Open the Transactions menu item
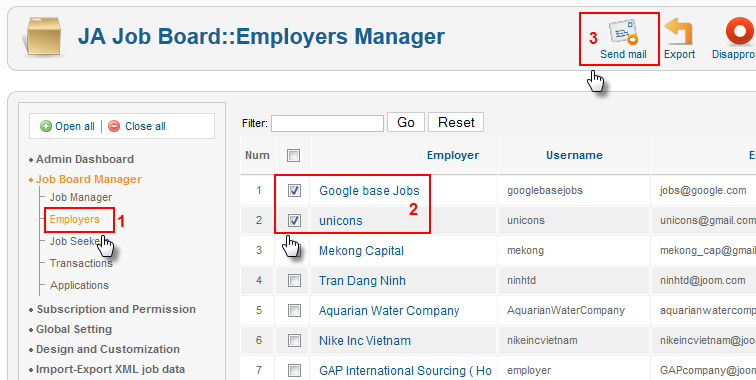This screenshot has width=756, height=380. click(x=81, y=263)
